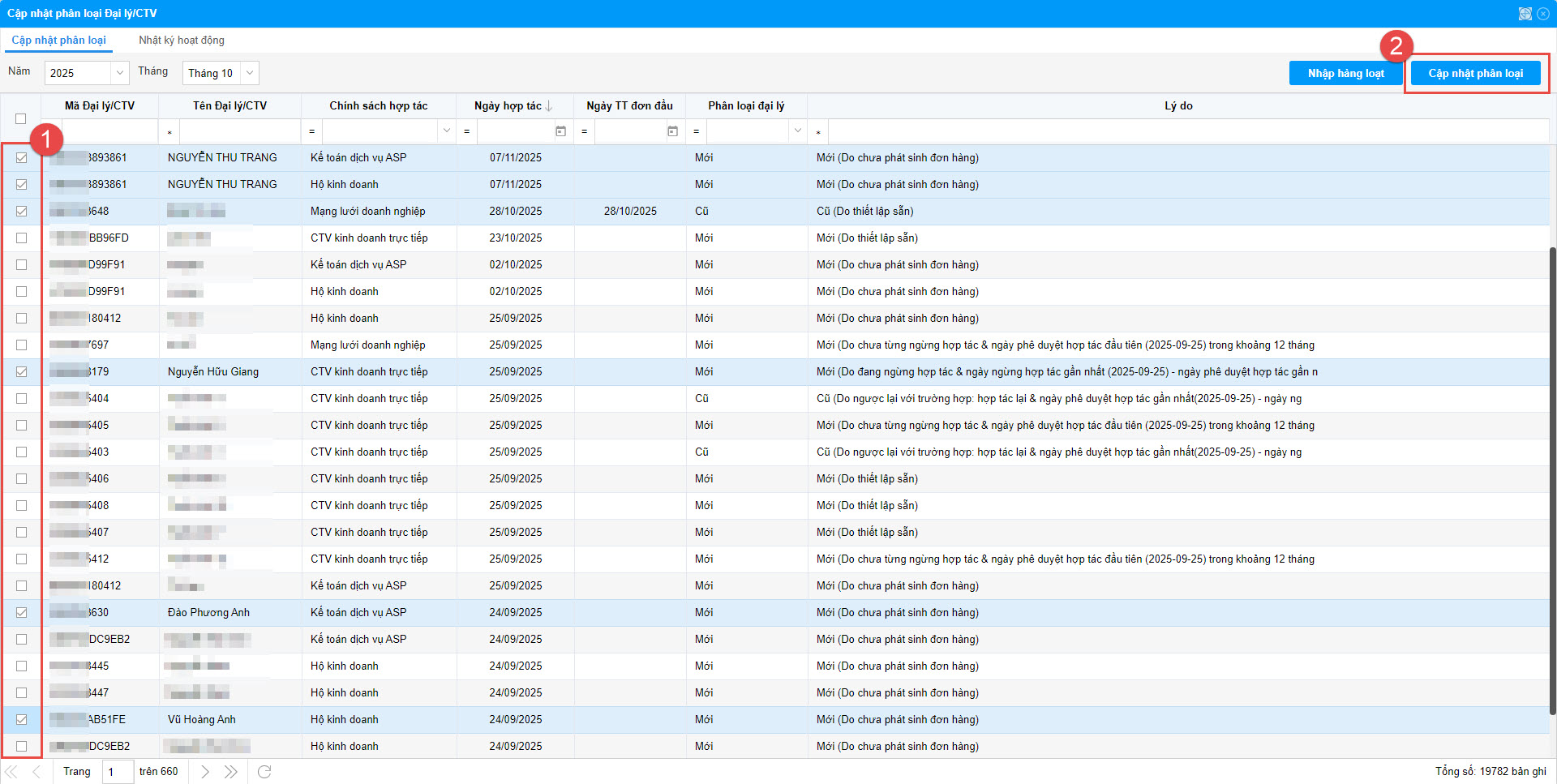Screen dimensions: 1557x784
Task: Open the Ngày hợp tác calendar picker
Action: [x=560, y=131]
